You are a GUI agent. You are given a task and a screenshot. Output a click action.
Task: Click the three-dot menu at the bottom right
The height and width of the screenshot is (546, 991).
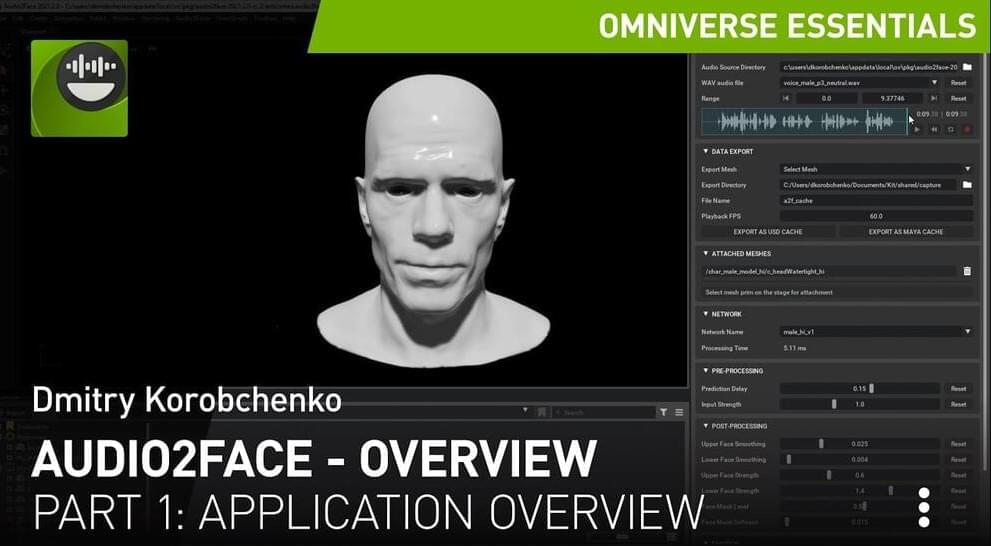(924, 507)
